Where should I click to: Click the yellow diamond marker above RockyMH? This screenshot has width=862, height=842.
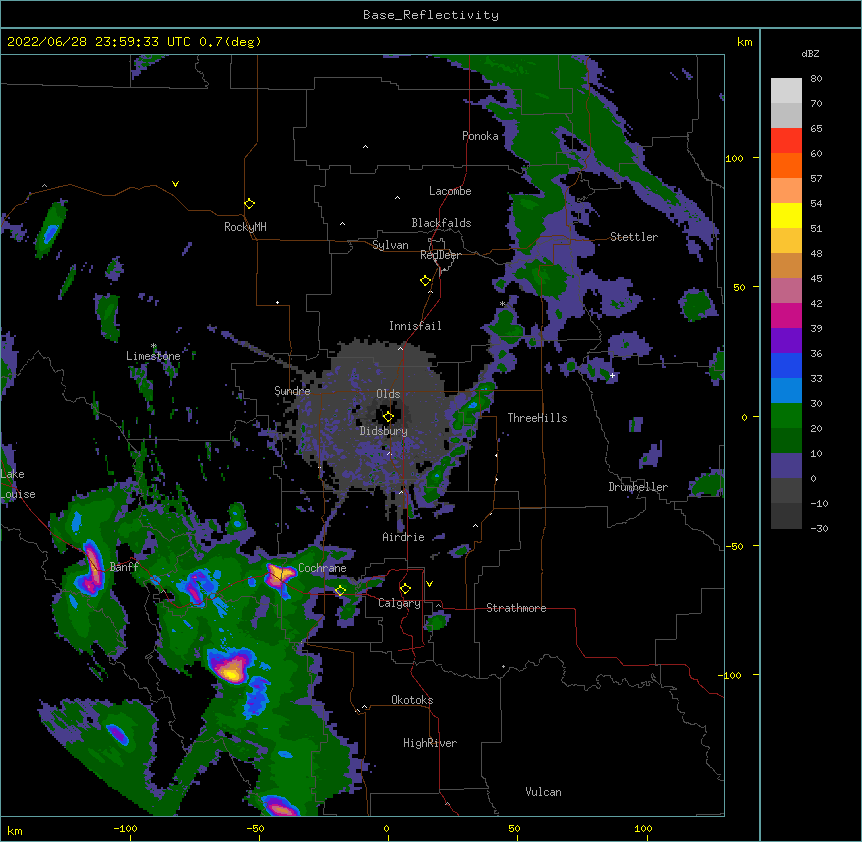(x=250, y=204)
